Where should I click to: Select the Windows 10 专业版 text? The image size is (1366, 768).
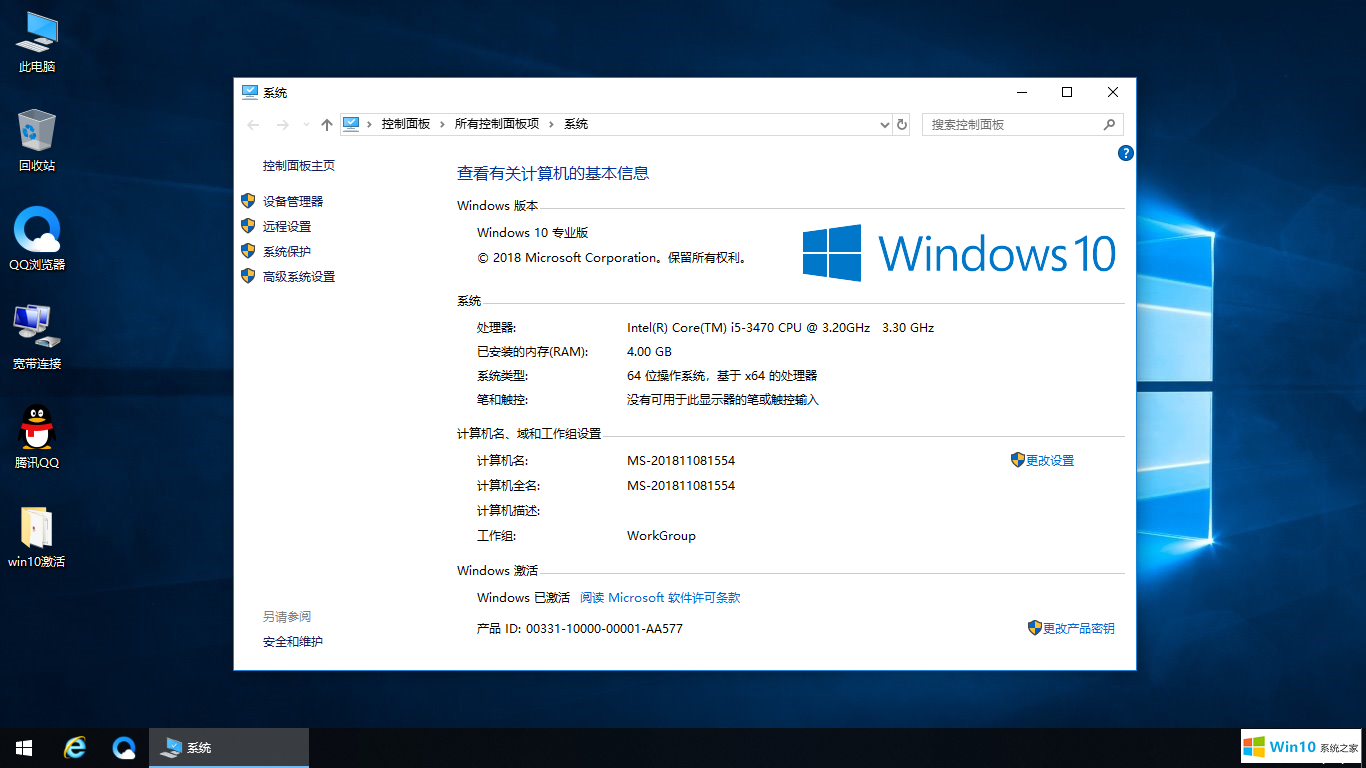(532, 232)
